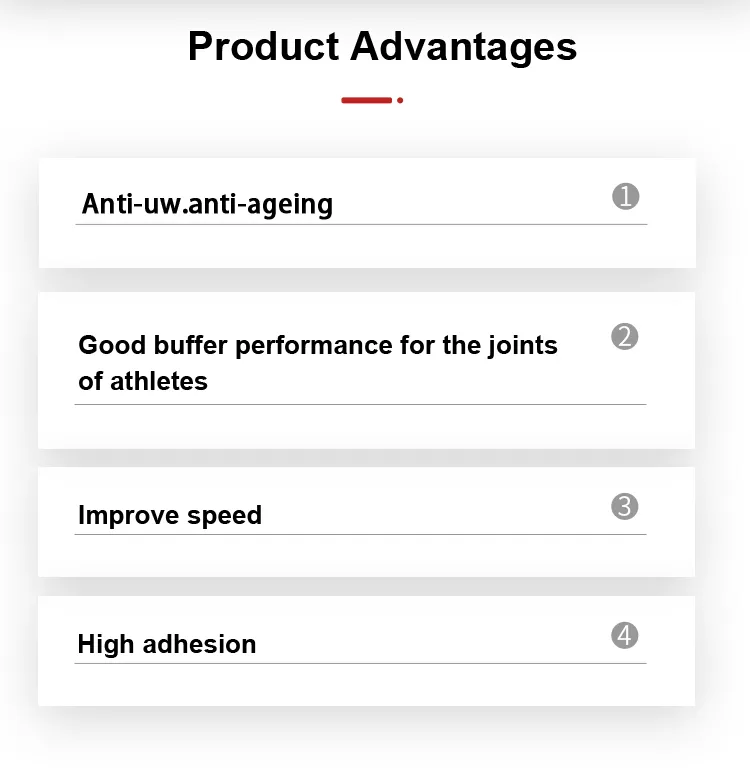750x772 pixels.
Task: Click the number 1 circle badge
Action: tap(625, 197)
